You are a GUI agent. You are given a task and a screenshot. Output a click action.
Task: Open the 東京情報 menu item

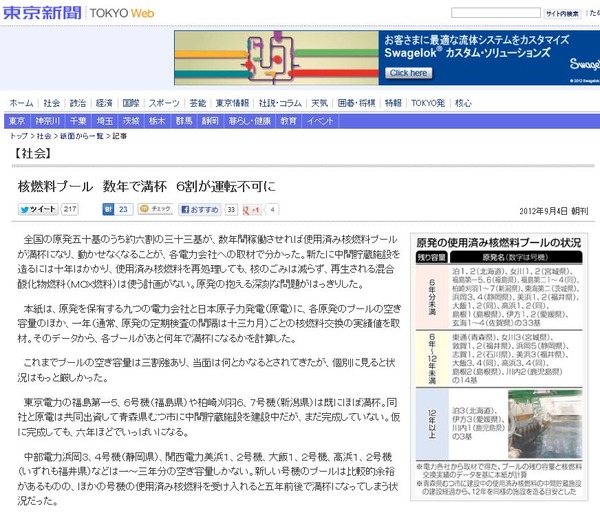tap(232, 103)
